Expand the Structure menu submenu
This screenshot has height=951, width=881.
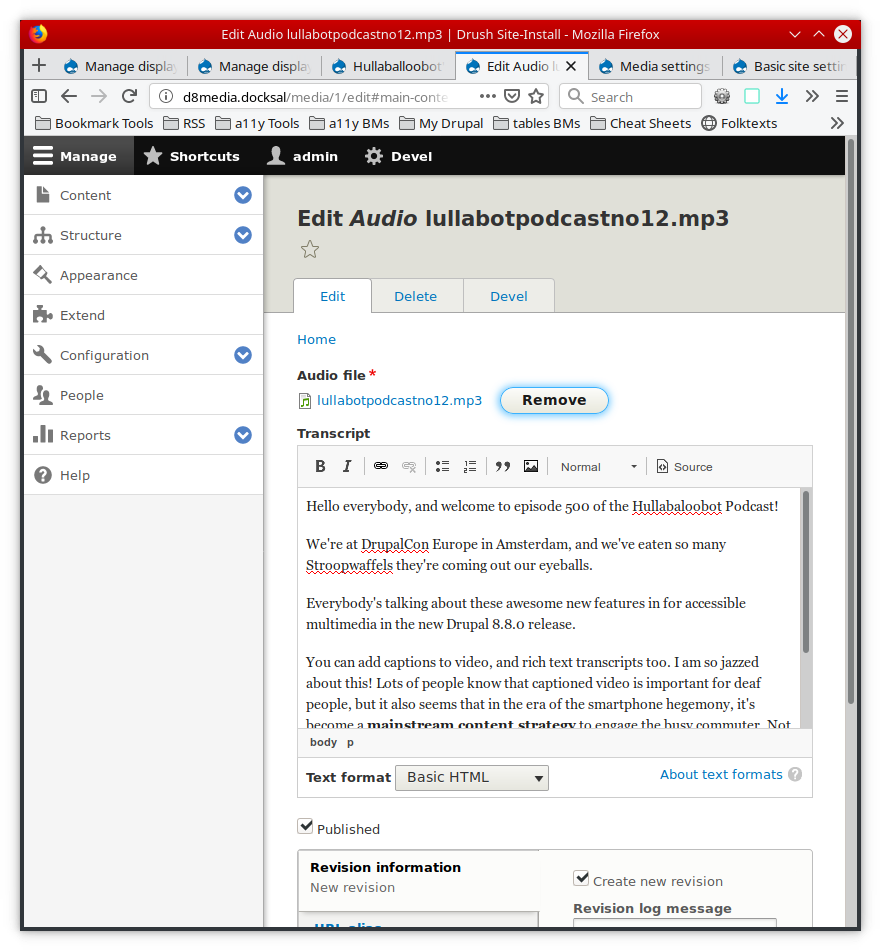pos(243,235)
